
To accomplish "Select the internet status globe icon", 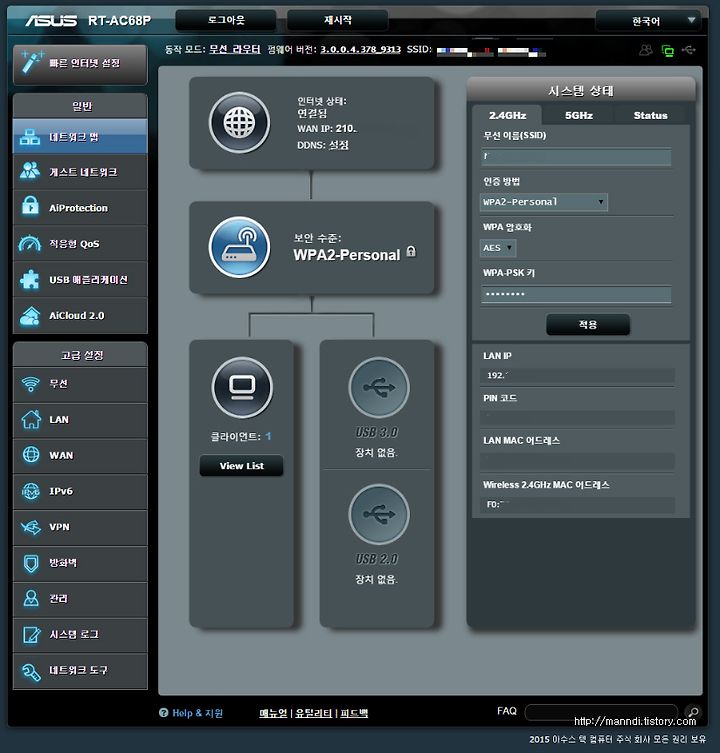I will click(x=239, y=122).
